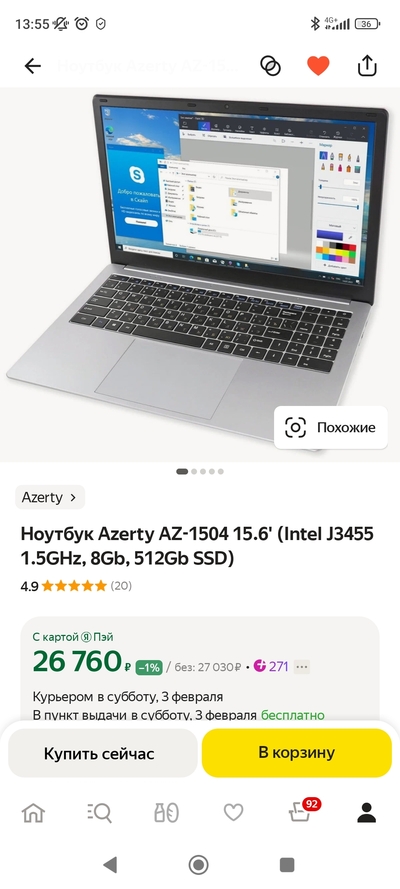Open the profile person tab

[x=367, y=813]
